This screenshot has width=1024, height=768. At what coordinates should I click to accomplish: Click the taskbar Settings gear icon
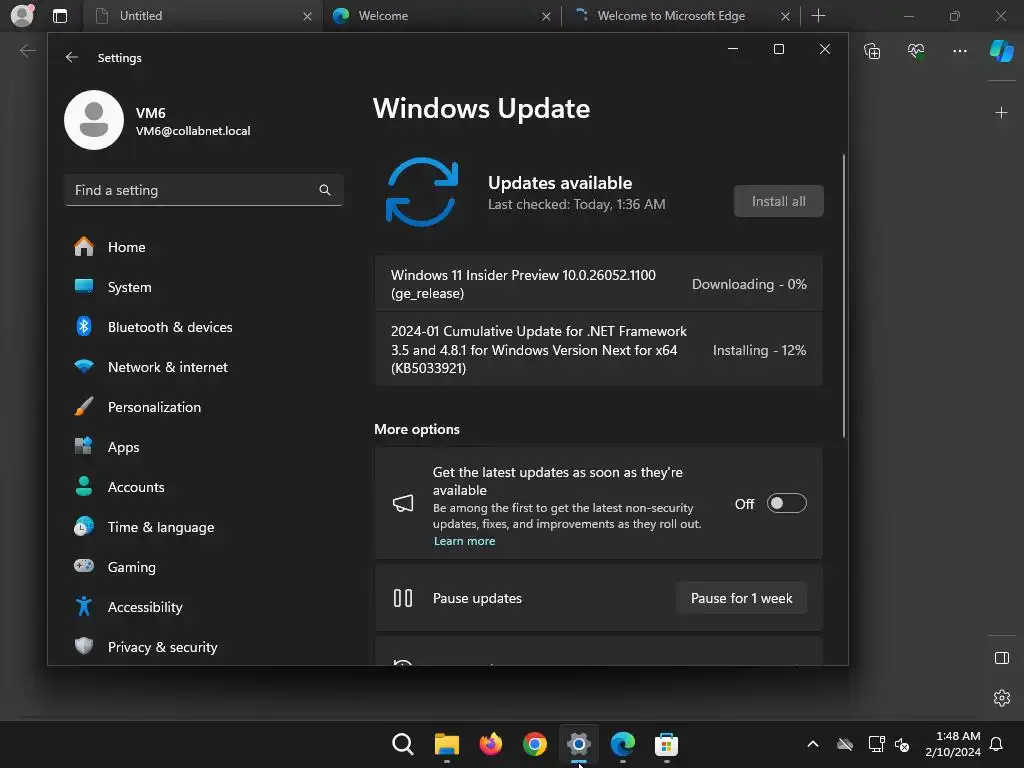[x=579, y=744]
